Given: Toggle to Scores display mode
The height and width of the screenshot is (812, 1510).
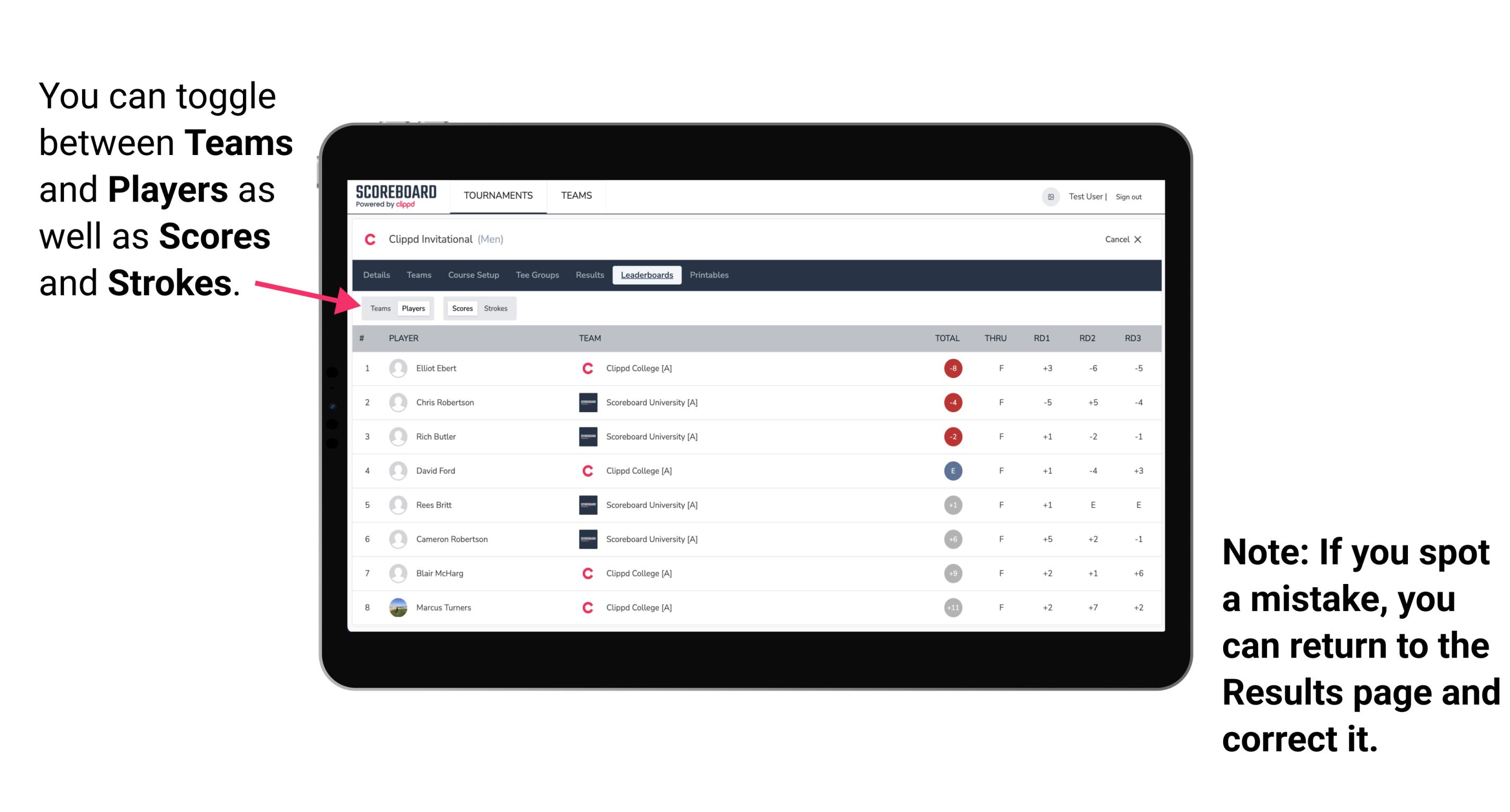Looking at the screenshot, I should [461, 308].
